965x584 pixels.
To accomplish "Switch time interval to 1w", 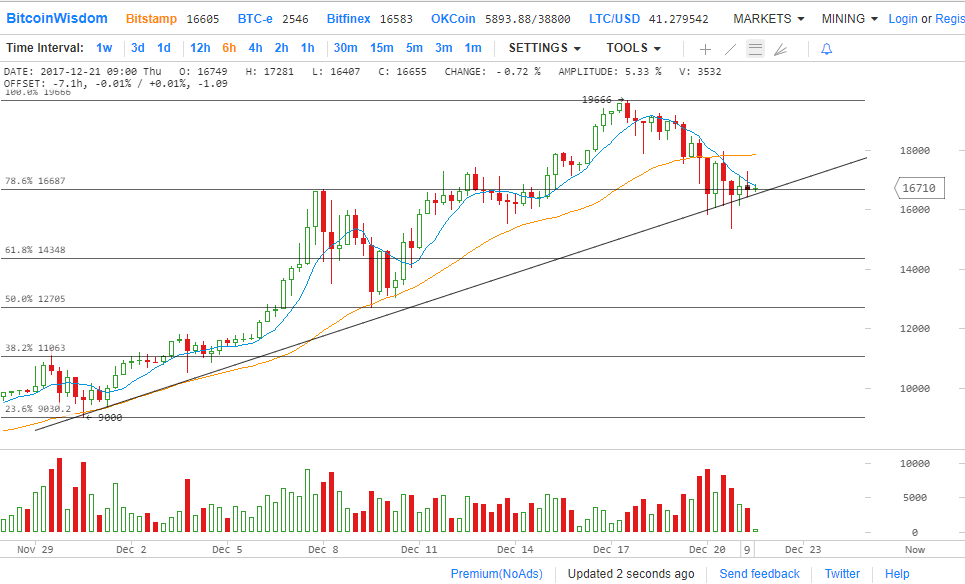I will [x=104, y=48].
